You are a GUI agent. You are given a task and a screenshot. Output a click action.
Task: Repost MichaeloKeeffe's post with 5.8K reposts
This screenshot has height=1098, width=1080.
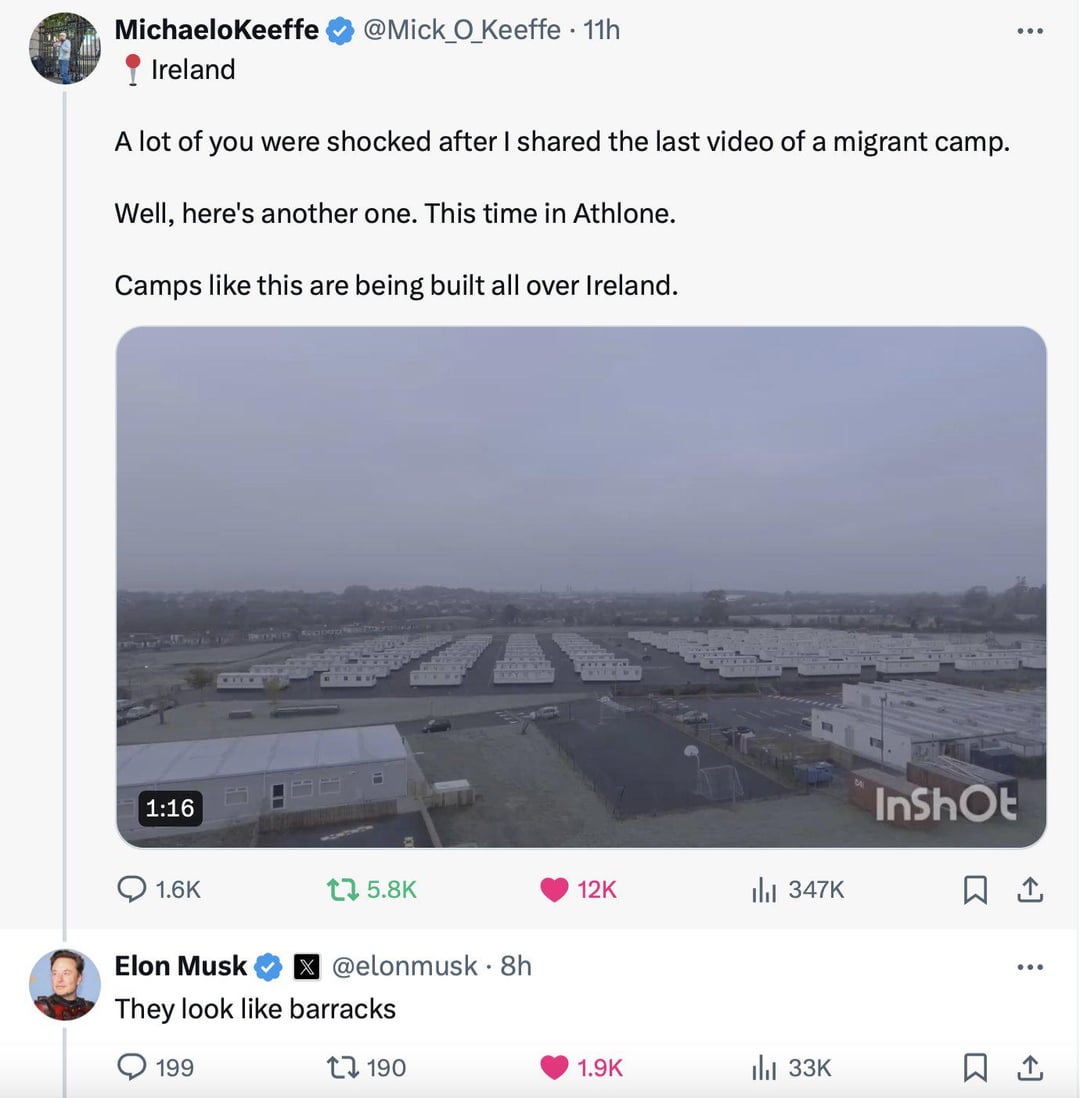[x=371, y=889]
